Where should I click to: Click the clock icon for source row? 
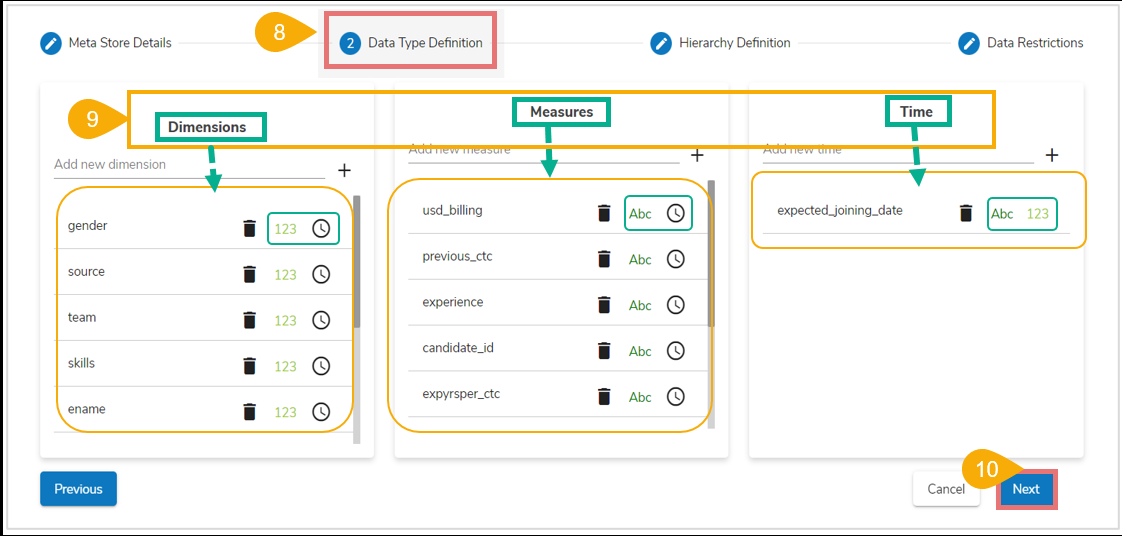point(321,275)
